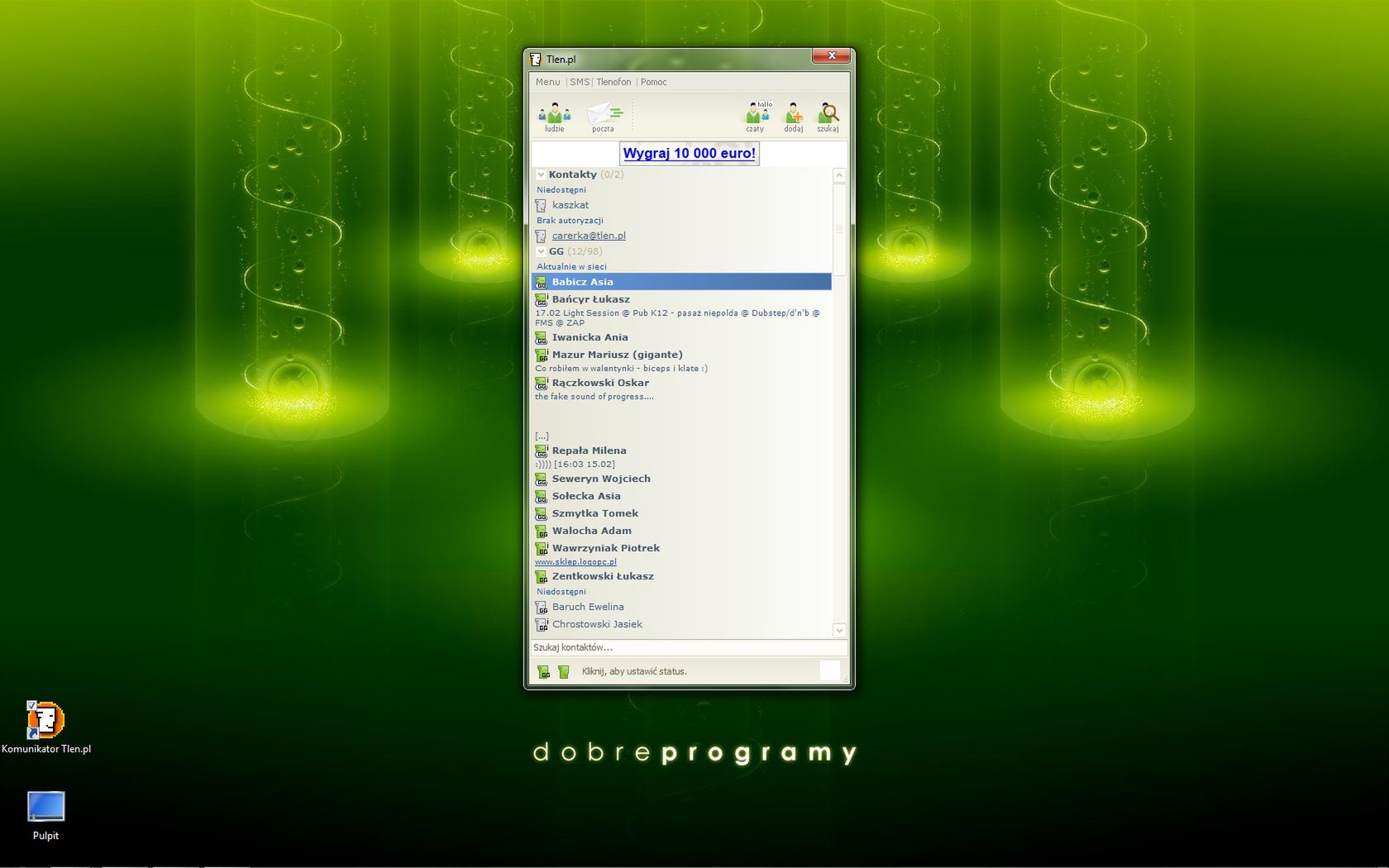
Task: Click the GG icon beside Zentkowski Łukasz
Action: point(542,576)
